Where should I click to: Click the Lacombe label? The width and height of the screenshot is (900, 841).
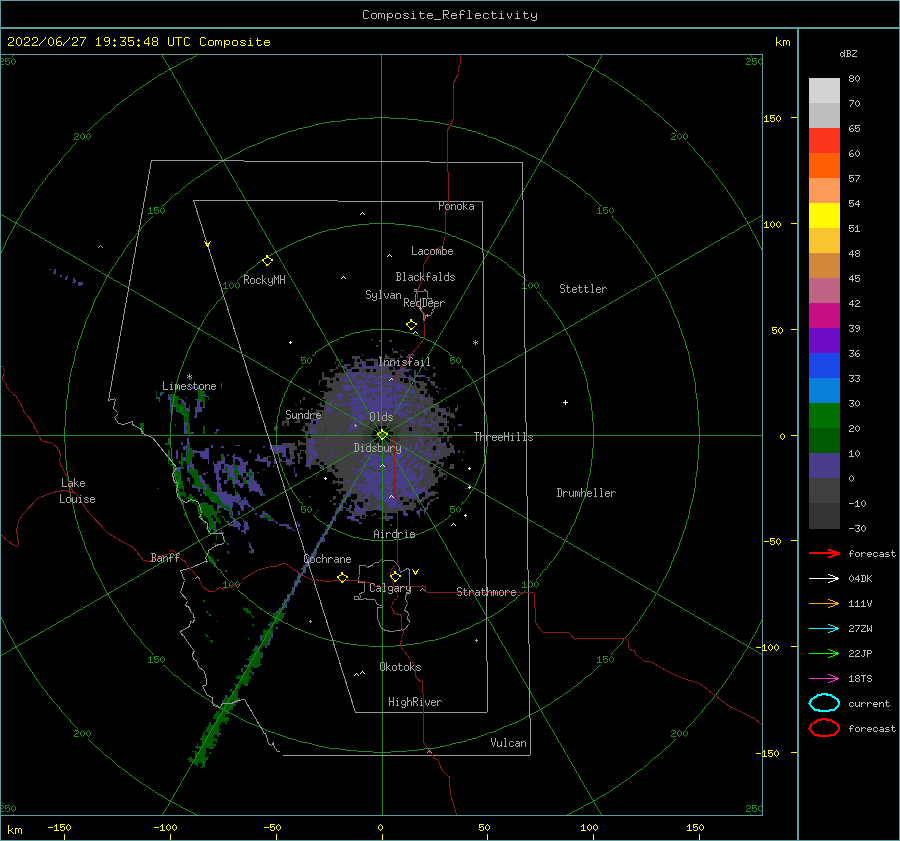pyautogui.click(x=432, y=251)
